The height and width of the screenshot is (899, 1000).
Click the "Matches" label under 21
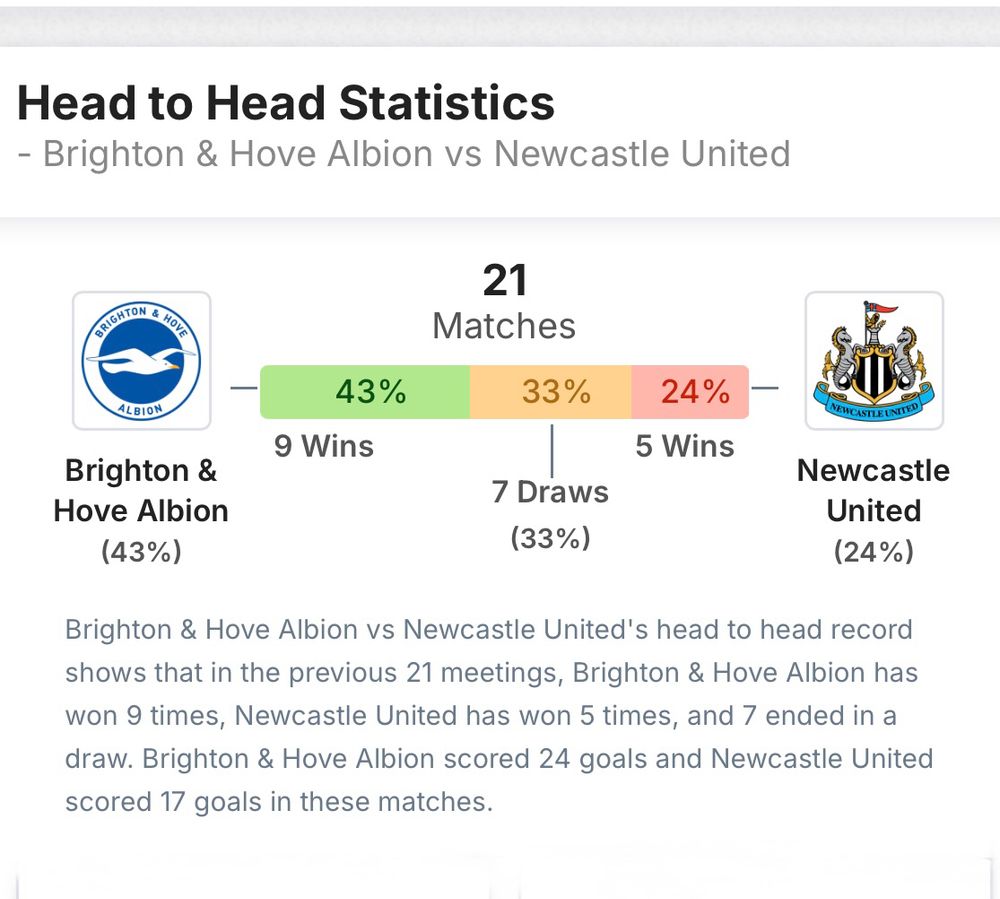coord(504,326)
